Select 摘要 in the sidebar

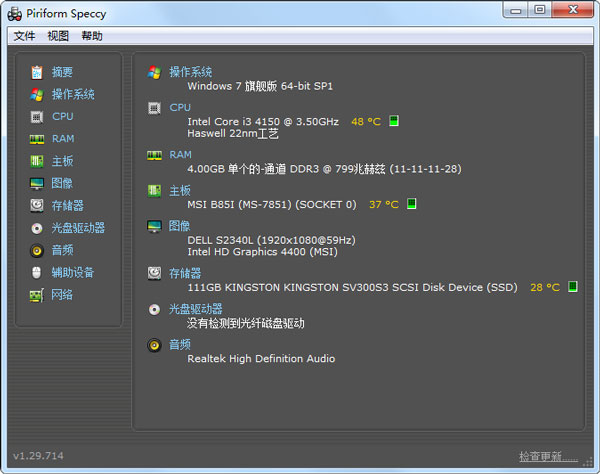point(62,72)
